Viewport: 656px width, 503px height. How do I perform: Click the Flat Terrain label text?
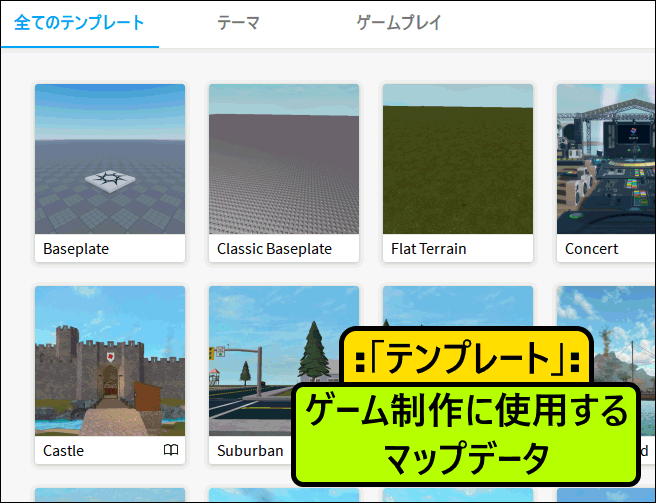429,249
